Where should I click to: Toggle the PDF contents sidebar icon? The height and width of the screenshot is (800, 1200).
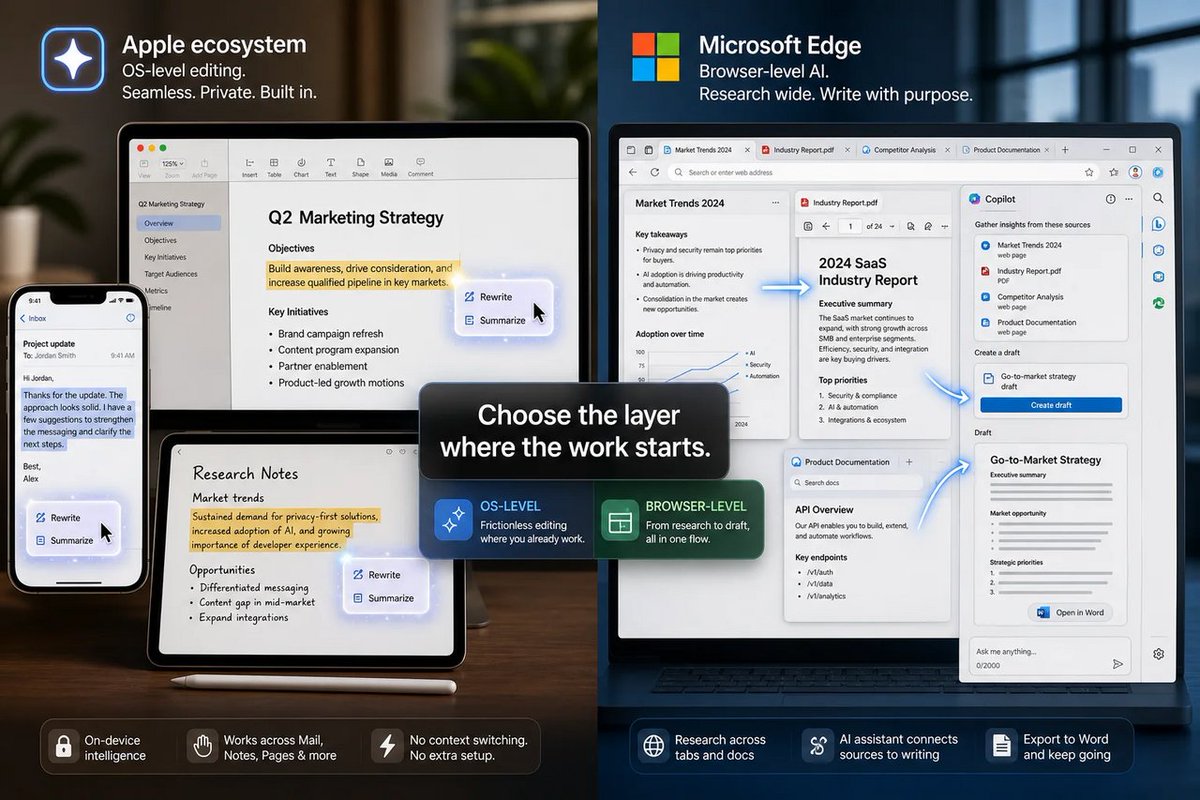(807, 226)
